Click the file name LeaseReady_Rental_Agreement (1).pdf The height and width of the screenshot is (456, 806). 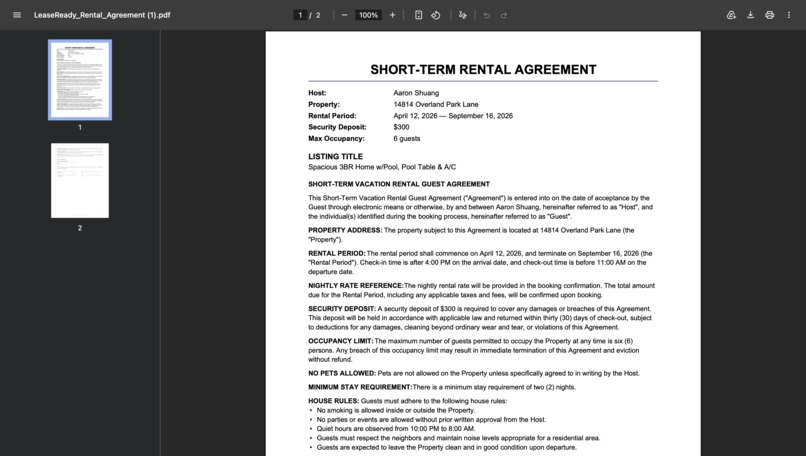[102, 15]
